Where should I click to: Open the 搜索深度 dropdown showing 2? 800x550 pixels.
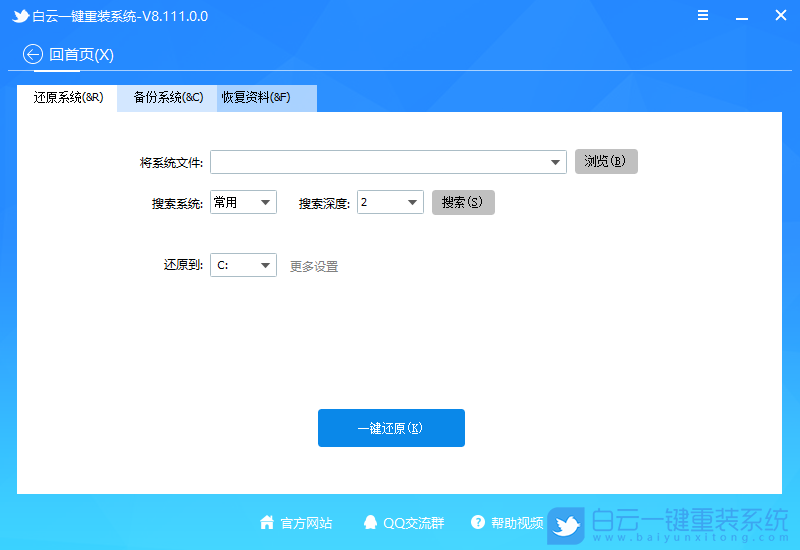coord(390,202)
